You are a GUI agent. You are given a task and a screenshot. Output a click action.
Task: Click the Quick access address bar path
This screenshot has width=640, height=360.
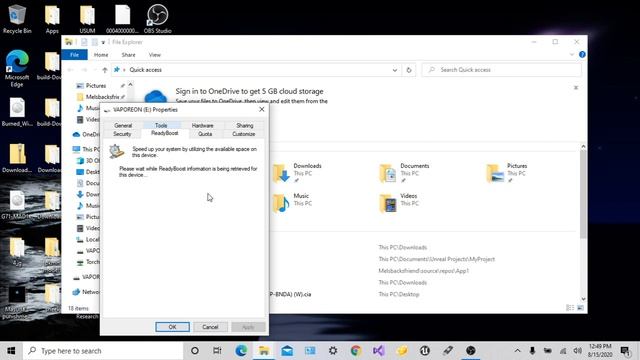146,70
